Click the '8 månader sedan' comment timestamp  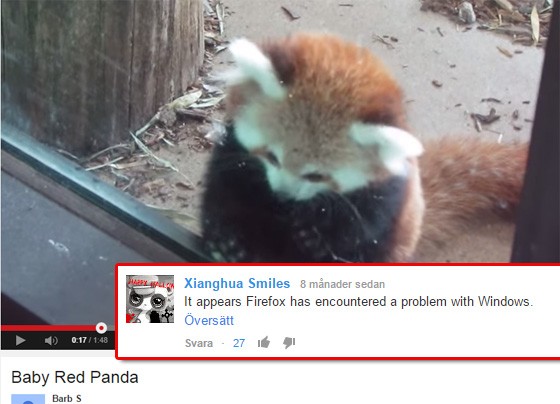point(342,284)
